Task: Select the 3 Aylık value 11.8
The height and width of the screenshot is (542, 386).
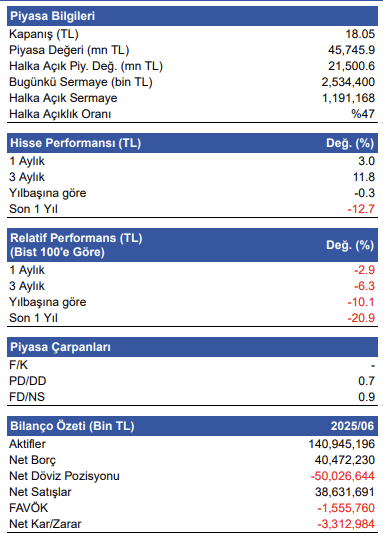Action: 364,177
